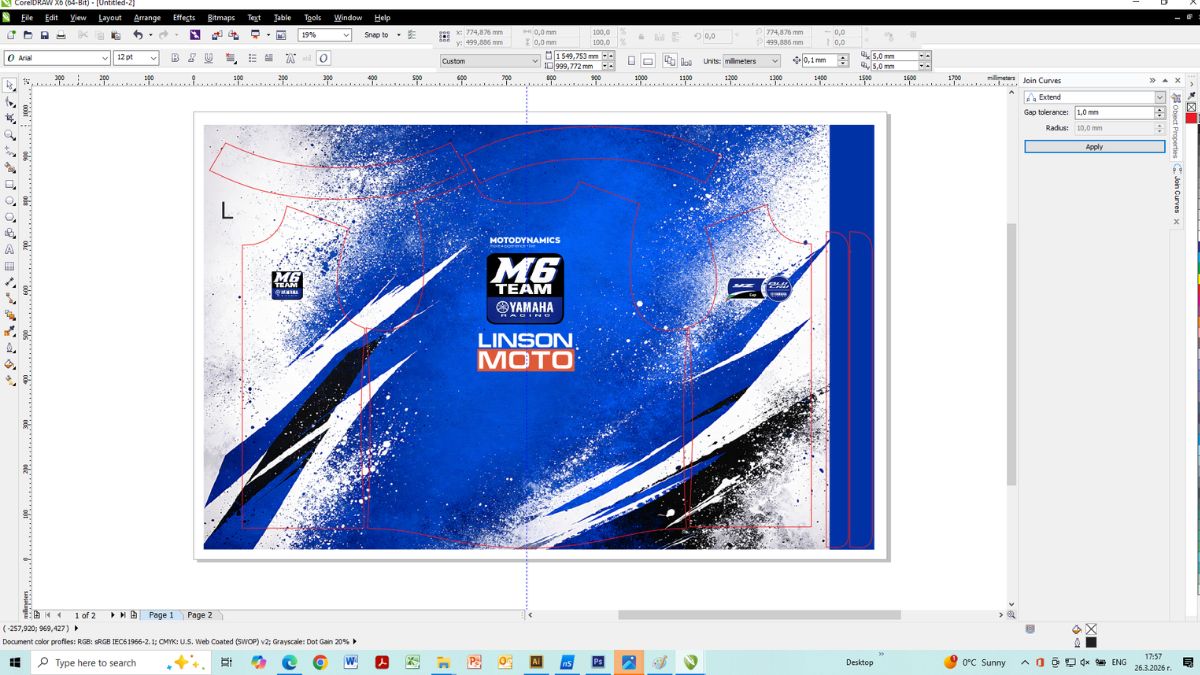Viewport: 1200px width, 675px height.
Task: Open the Units millimeters dropdown
Action: [775, 61]
